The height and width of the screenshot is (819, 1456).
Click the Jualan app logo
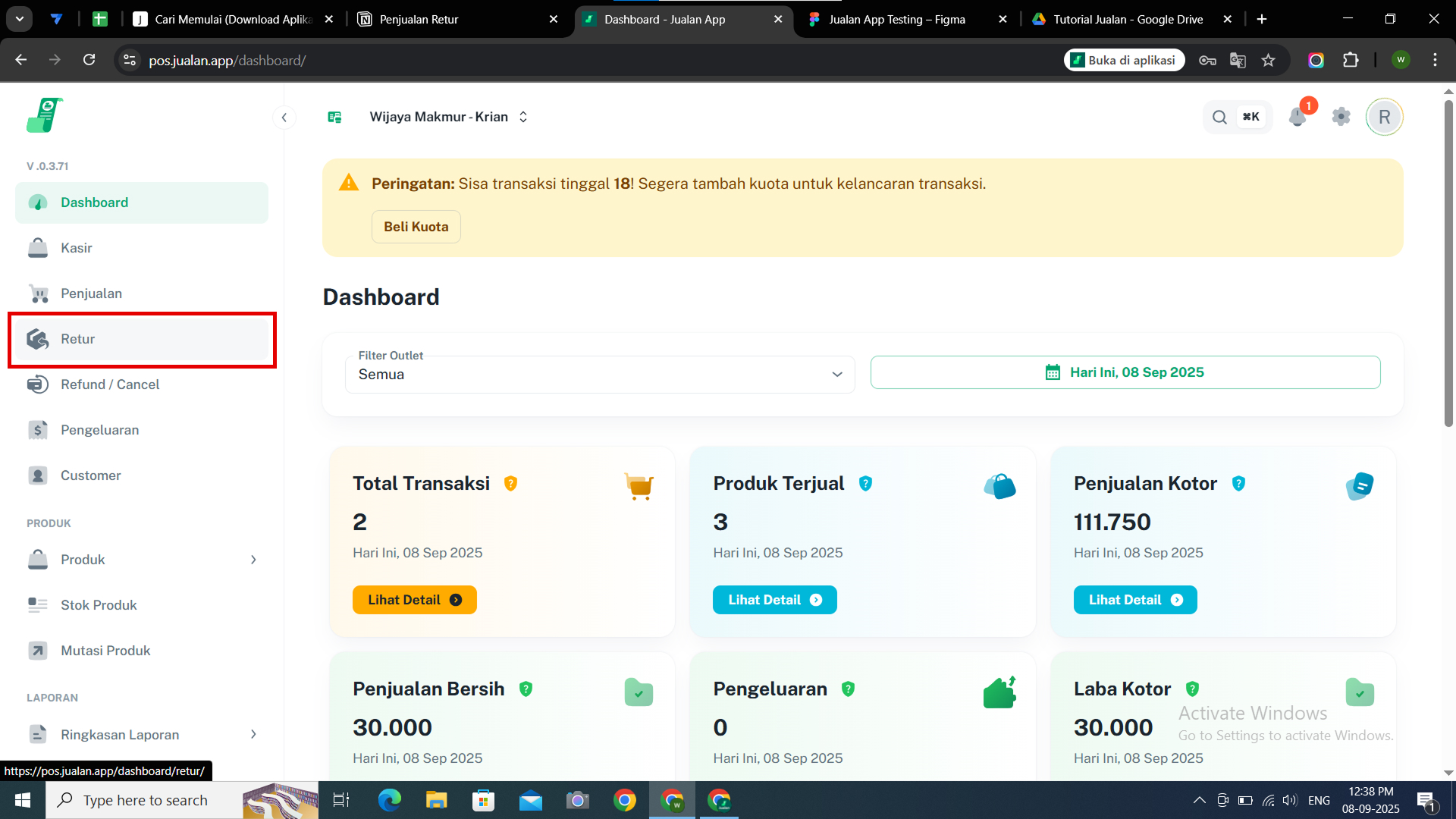pyautogui.click(x=44, y=116)
